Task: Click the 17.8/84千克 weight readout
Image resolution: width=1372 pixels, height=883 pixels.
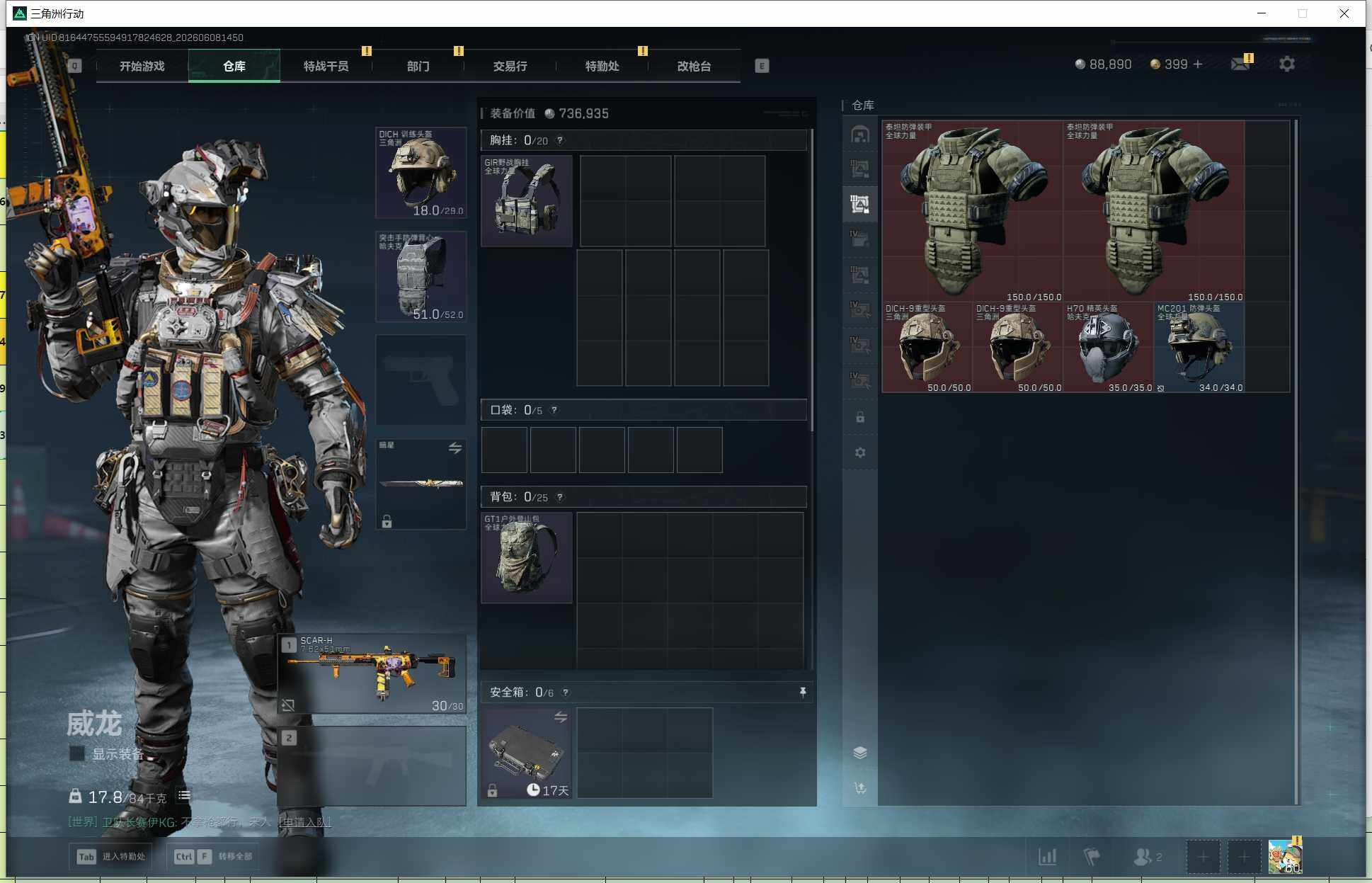Action: [x=119, y=797]
